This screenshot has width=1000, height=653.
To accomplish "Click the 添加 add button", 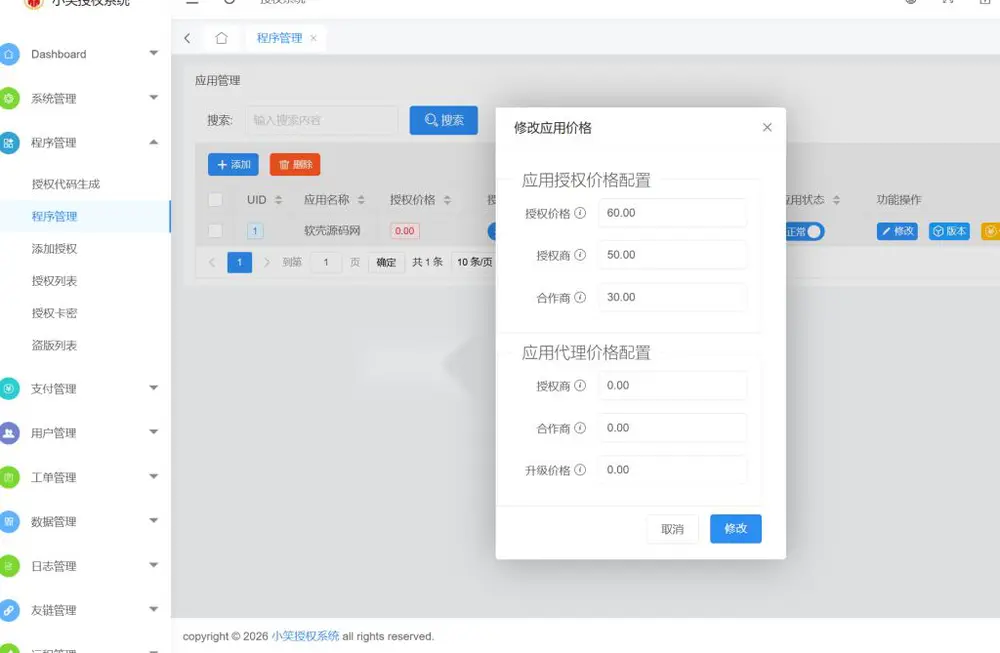I will [233, 165].
